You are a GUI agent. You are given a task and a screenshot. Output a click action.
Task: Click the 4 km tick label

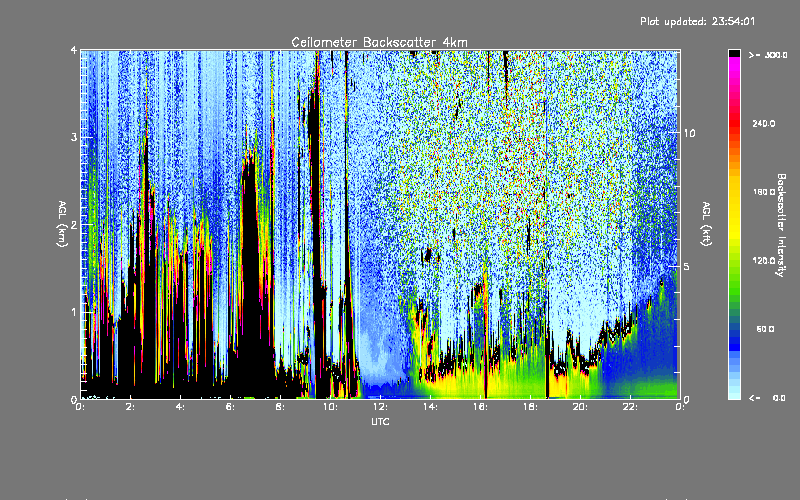click(x=74, y=50)
